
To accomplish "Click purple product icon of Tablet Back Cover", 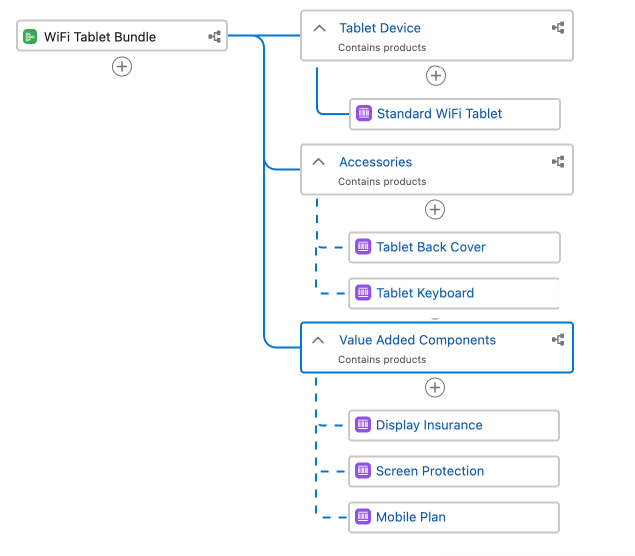I will click(x=363, y=247).
